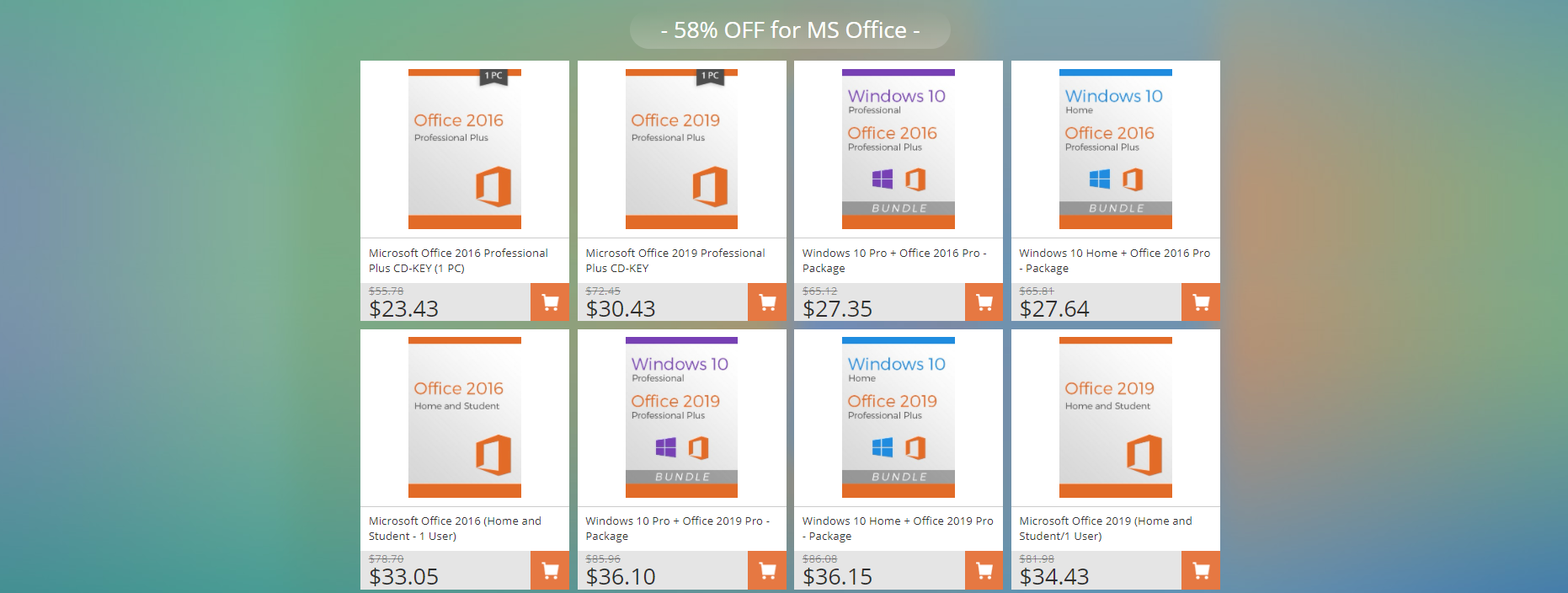Click the Office 2019 Home and Student image

pos(1115,417)
